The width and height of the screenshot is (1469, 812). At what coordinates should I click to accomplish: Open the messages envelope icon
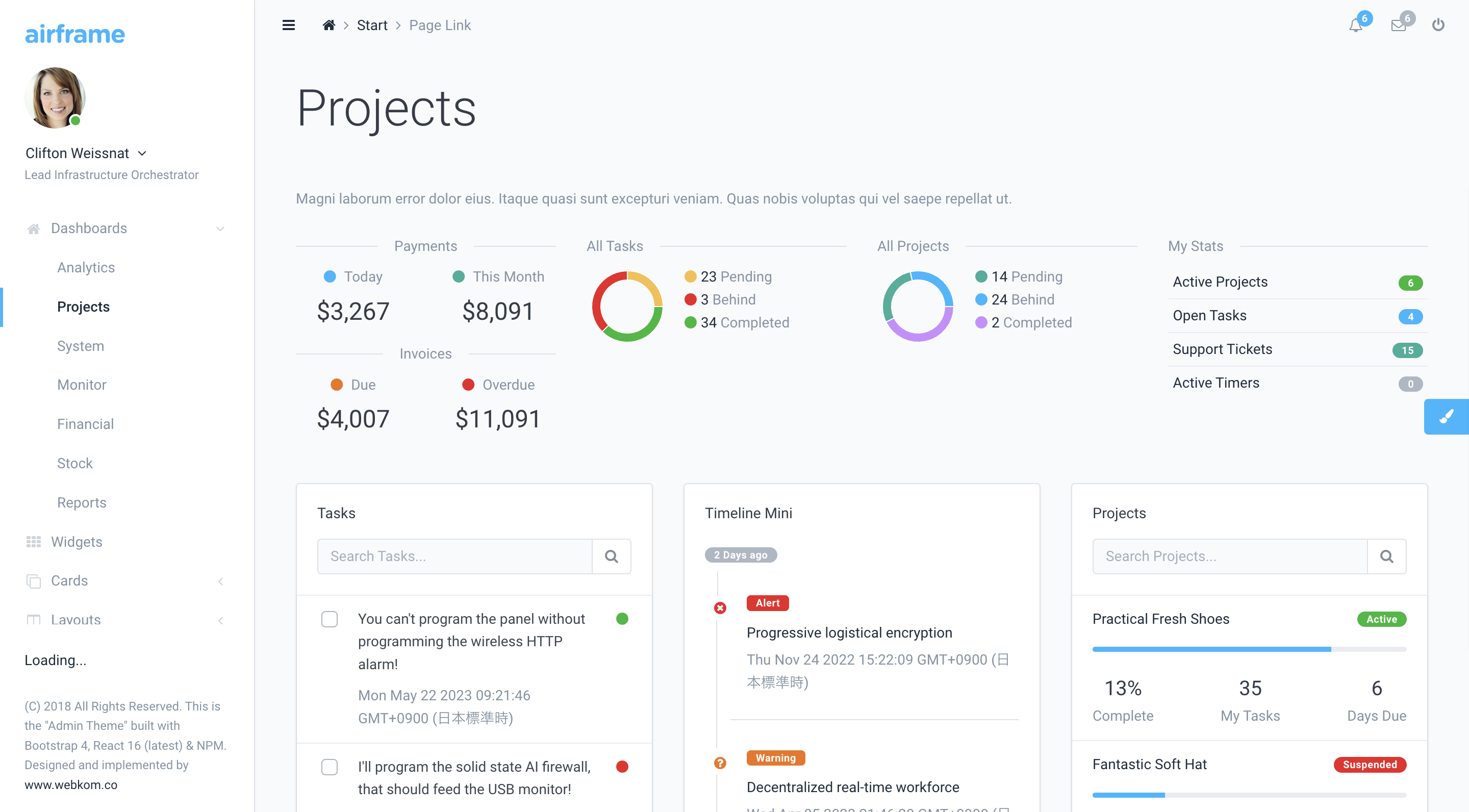pos(1398,25)
